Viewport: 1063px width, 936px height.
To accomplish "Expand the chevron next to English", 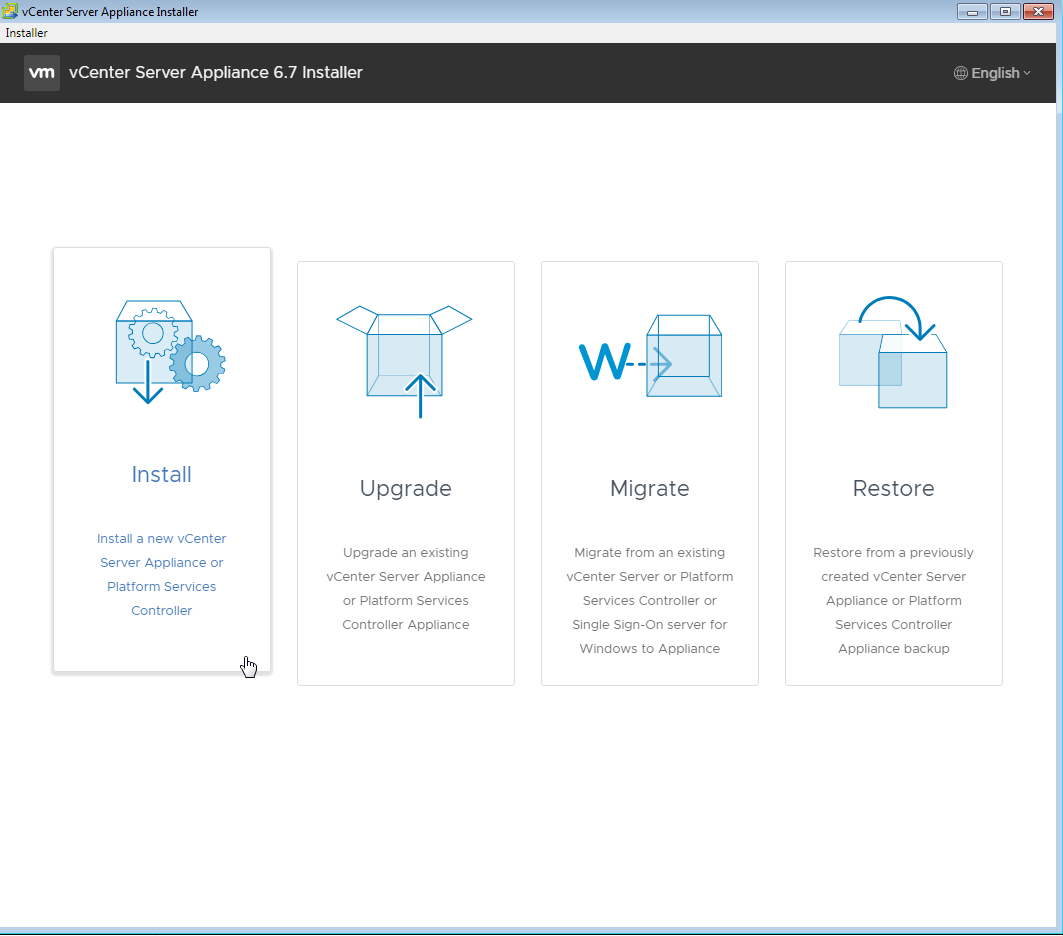I will click(x=1027, y=73).
